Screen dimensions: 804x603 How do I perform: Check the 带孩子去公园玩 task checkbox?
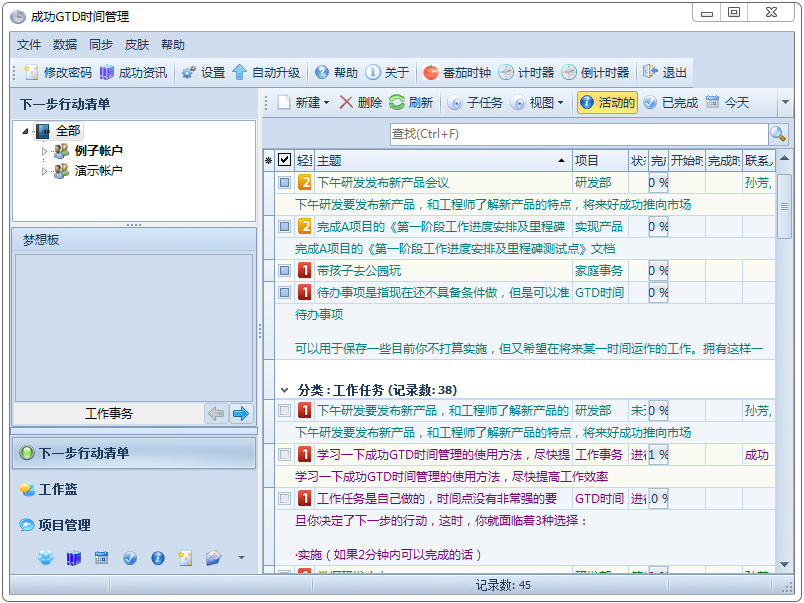[284, 270]
